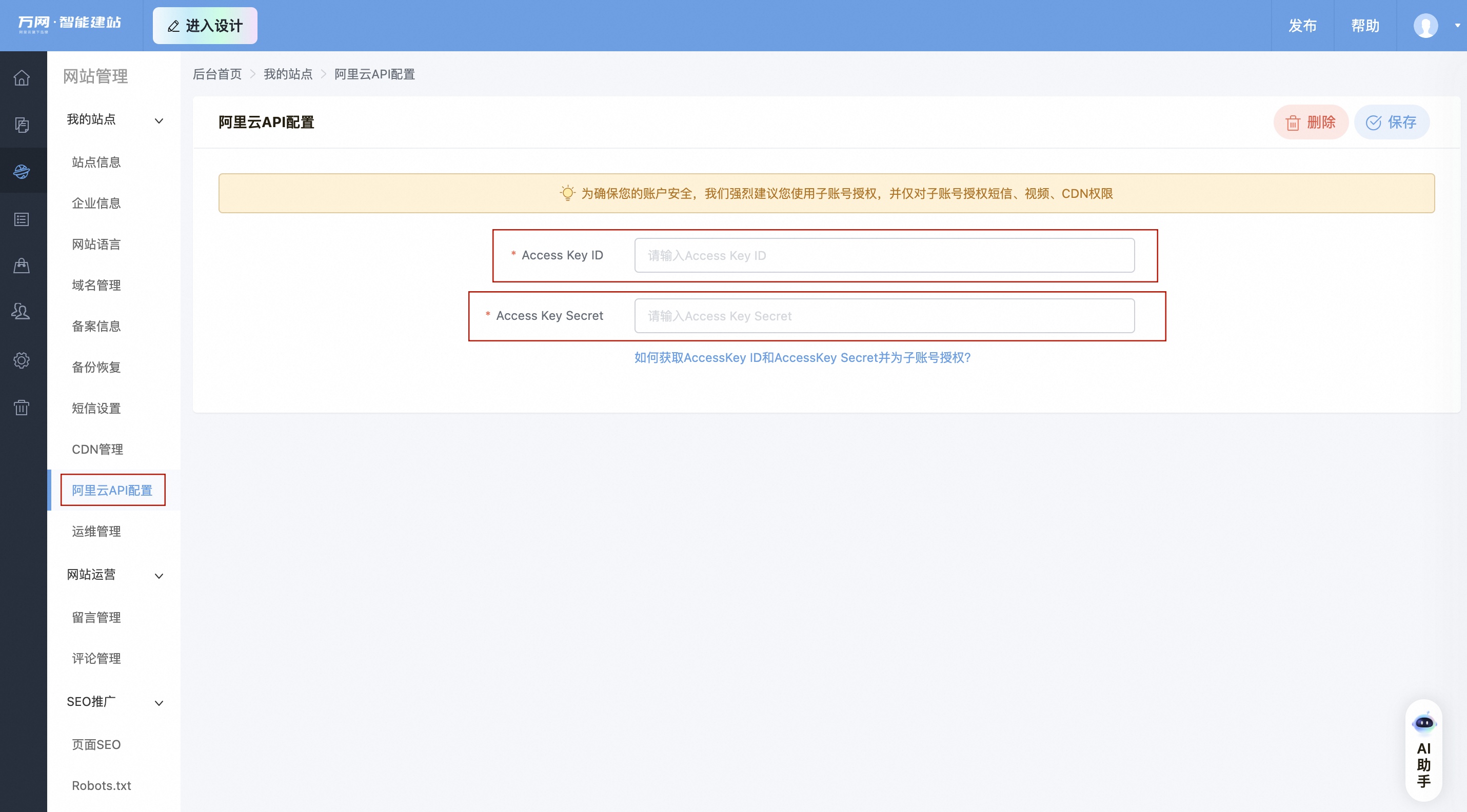Click the 阿里云API配置 page title

click(267, 122)
